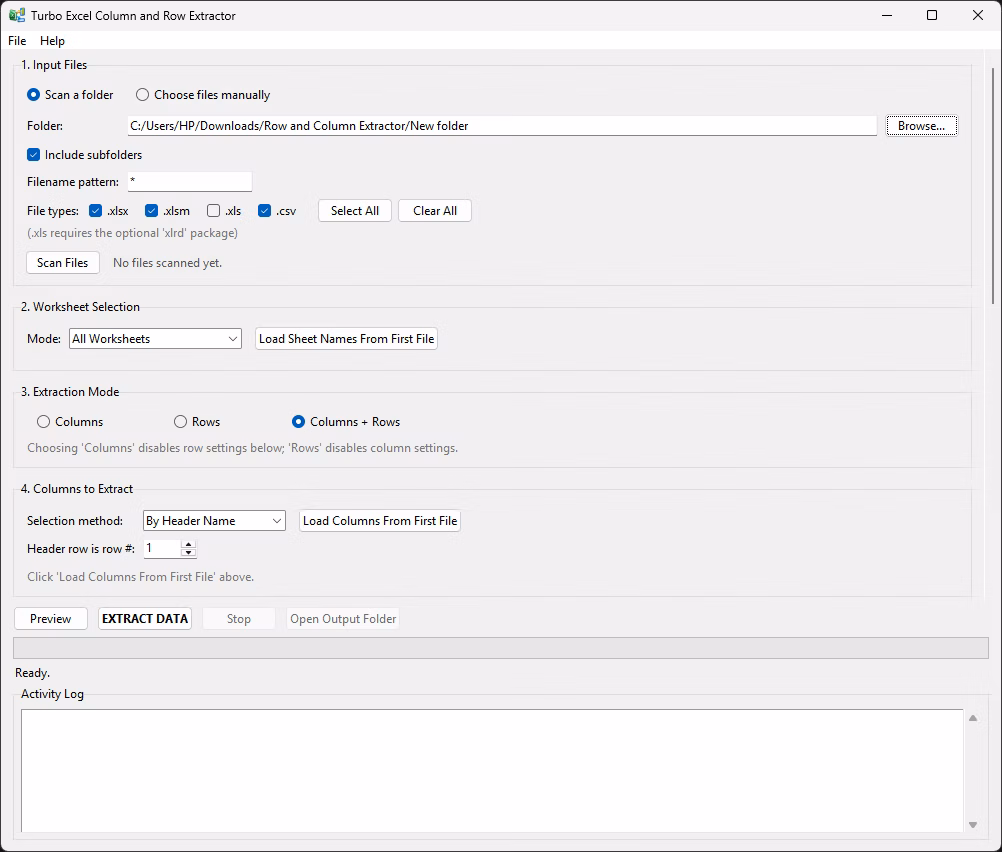1002x852 pixels.
Task: Click the Clear All file types button
Action: point(435,211)
